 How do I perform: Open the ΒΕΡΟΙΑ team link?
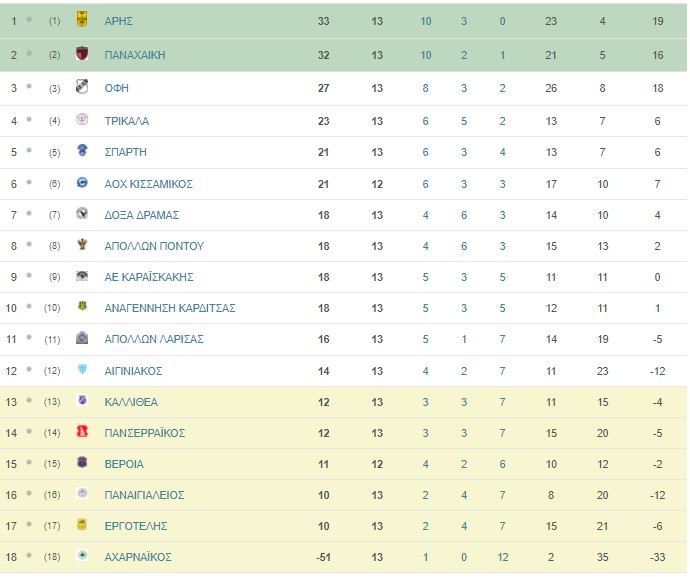click(x=124, y=464)
